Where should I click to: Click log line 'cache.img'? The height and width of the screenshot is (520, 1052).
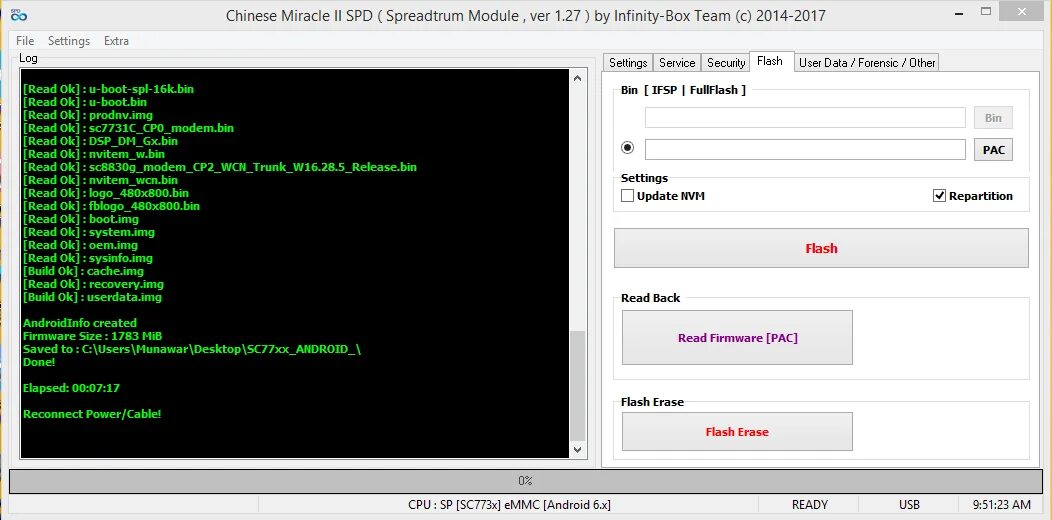(x=83, y=271)
